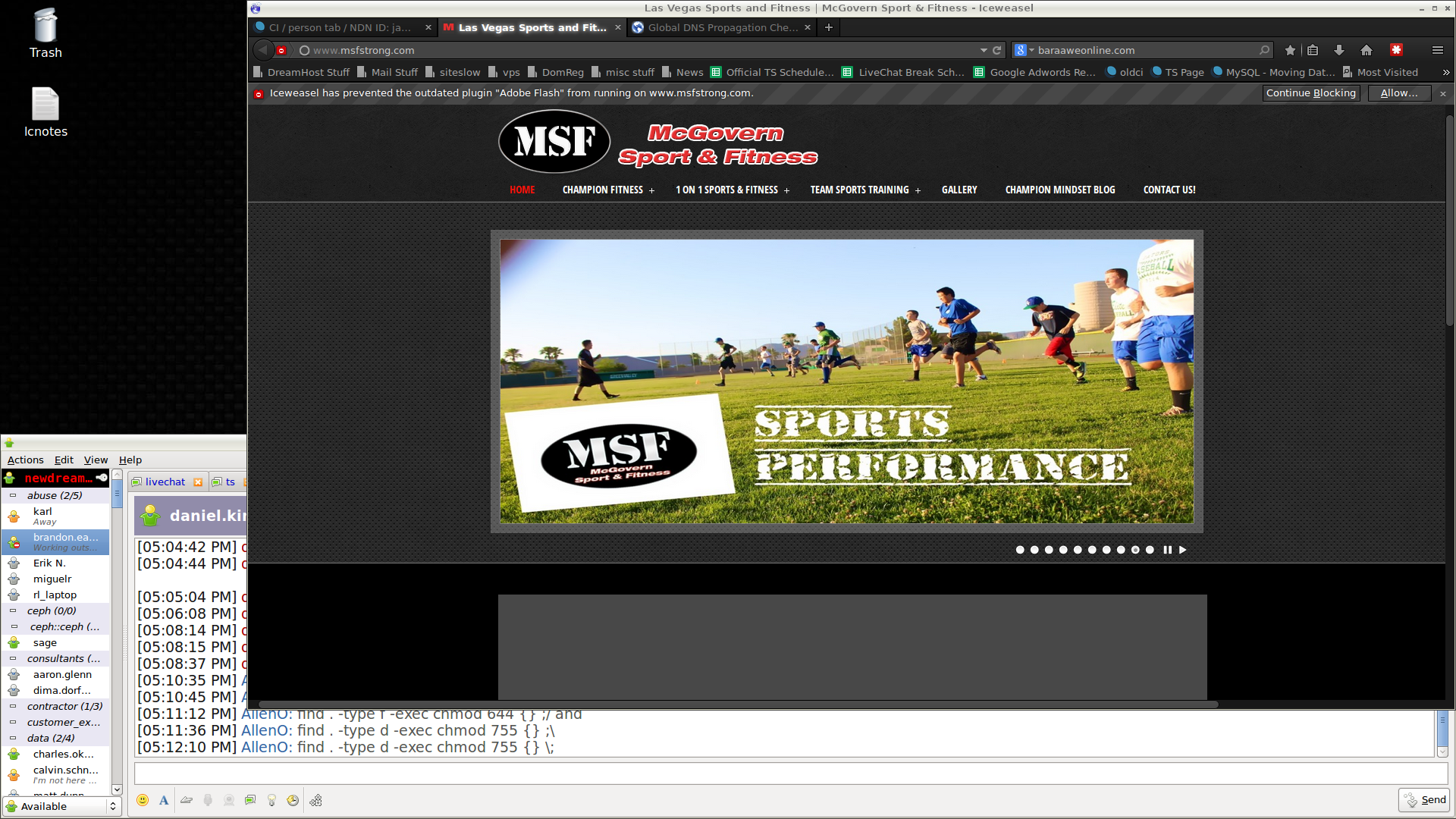
Task: Expand the Champion Fitness menu
Action: coord(651,190)
